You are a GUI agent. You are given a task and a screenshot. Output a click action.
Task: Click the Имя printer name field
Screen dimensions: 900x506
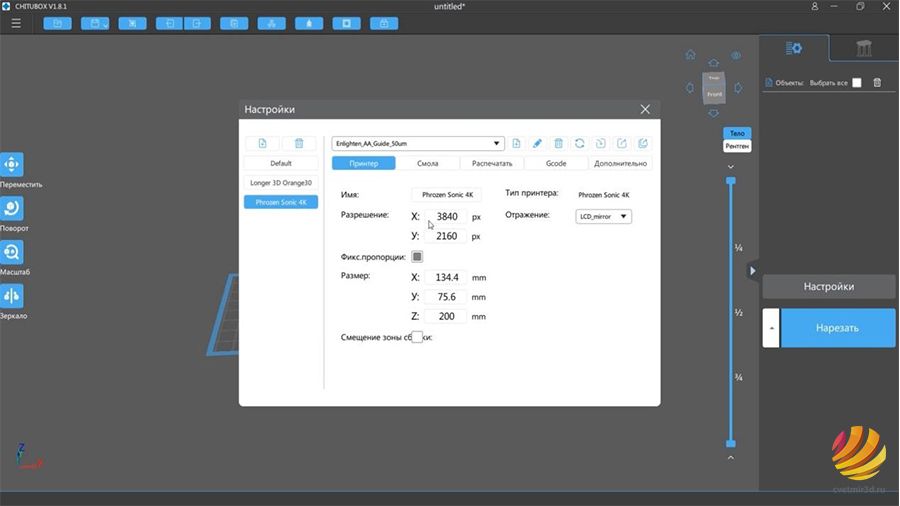click(447, 194)
